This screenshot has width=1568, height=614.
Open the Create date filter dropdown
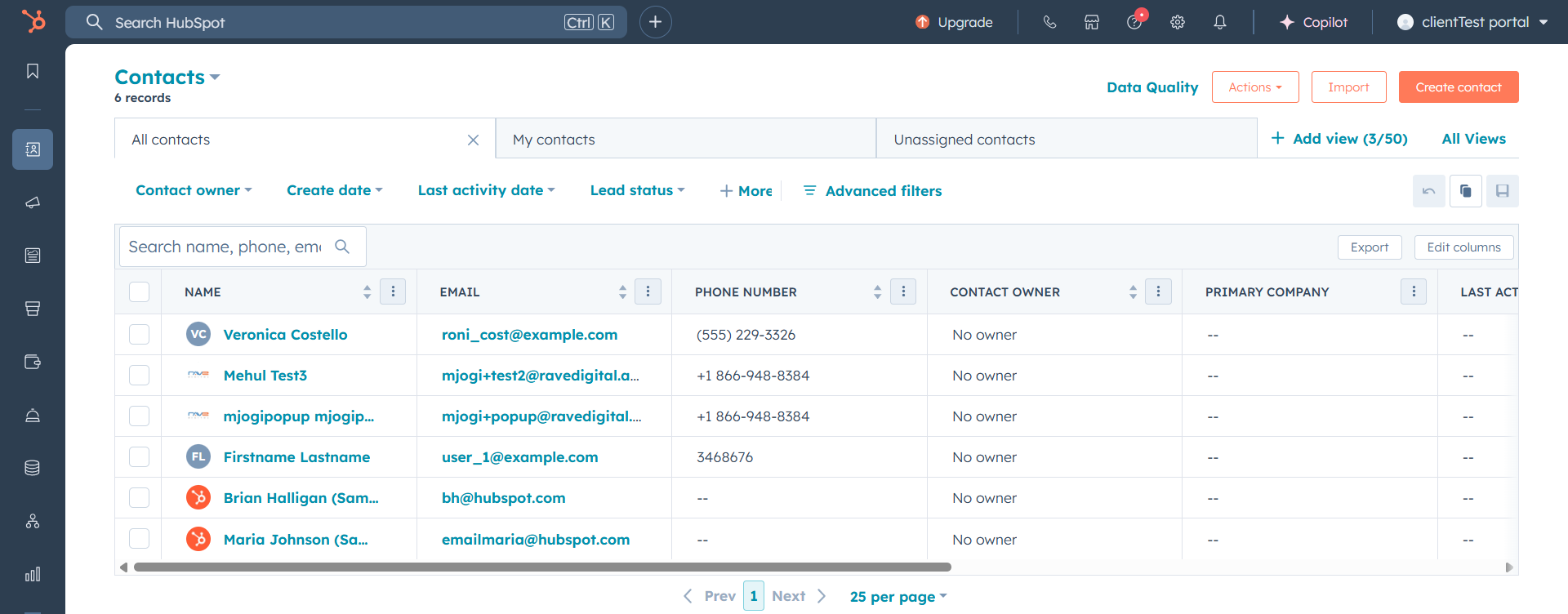(335, 190)
